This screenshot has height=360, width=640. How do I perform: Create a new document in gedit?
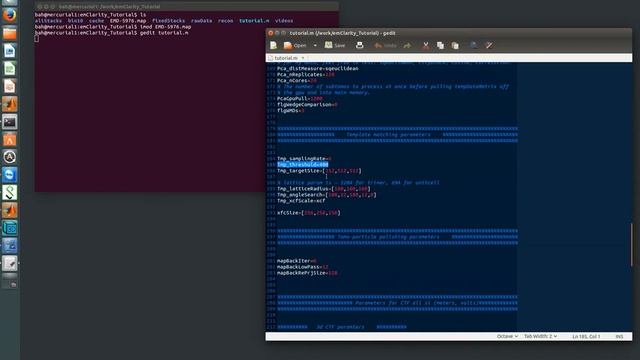click(273, 45)
